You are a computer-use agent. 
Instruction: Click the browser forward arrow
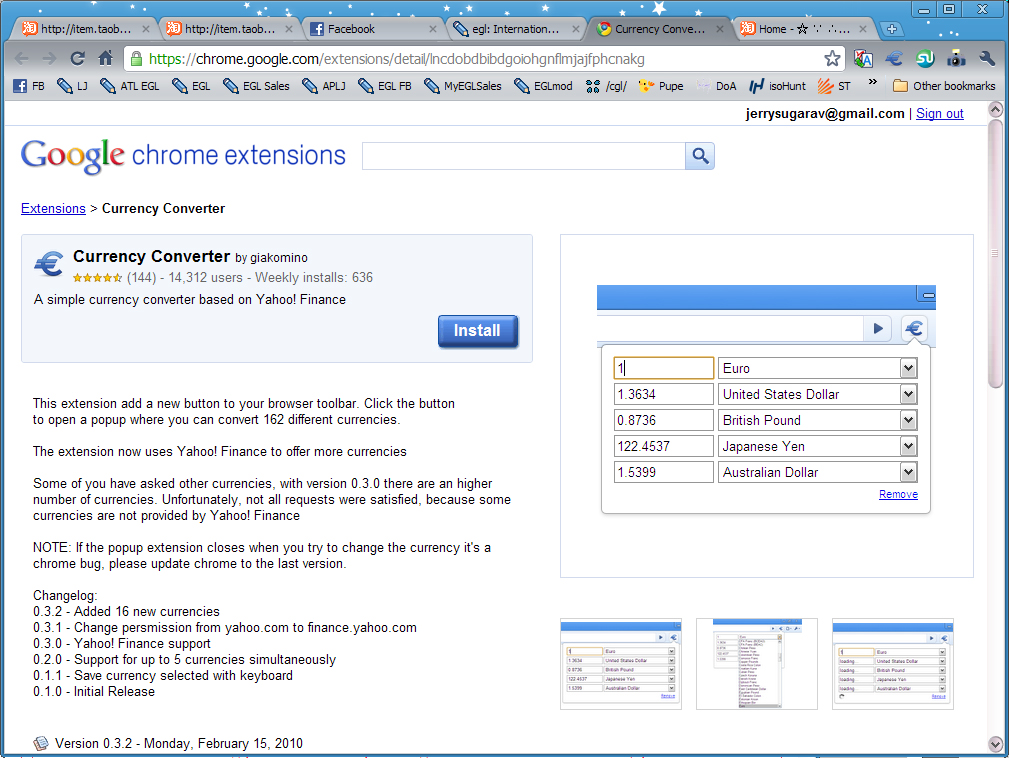pyautogui.click(x=49, y=59)
